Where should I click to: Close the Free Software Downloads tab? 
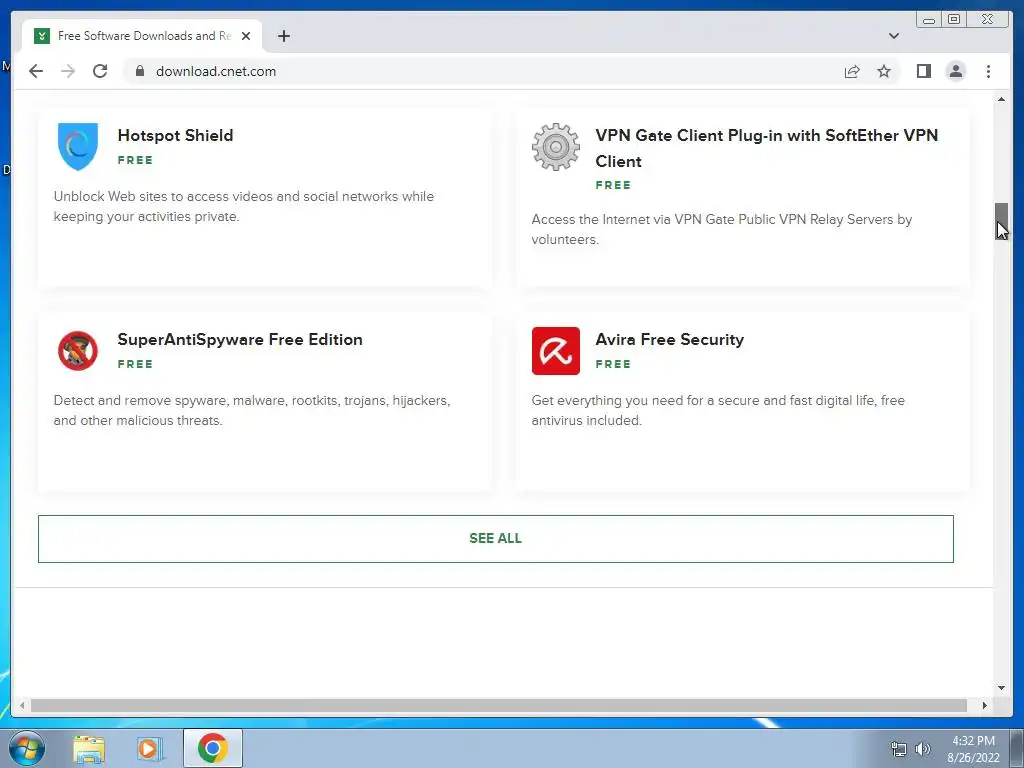[246, 36]
